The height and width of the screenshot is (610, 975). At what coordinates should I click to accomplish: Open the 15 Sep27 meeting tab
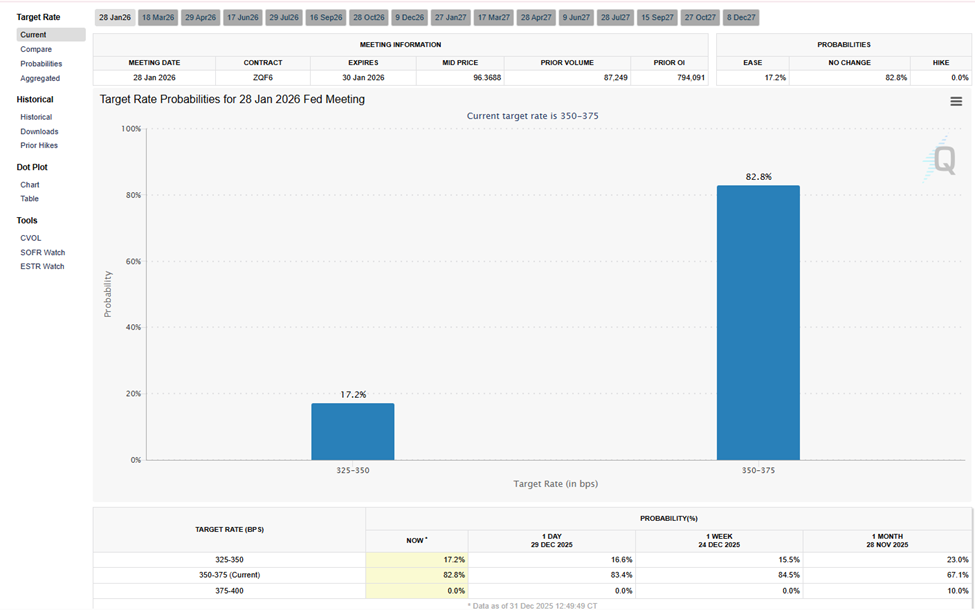tap(656, 16)
